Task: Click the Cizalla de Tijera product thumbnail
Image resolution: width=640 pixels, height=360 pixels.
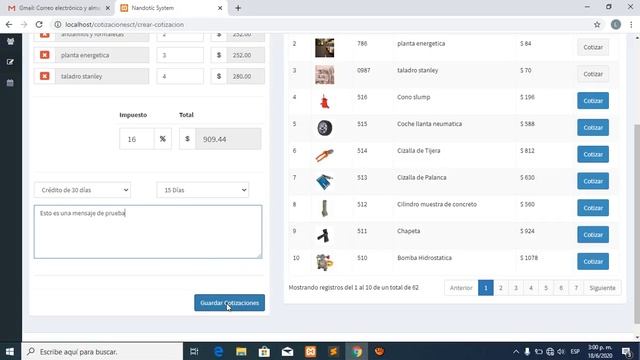Action: pyautogui.click(x=325, y=155)
